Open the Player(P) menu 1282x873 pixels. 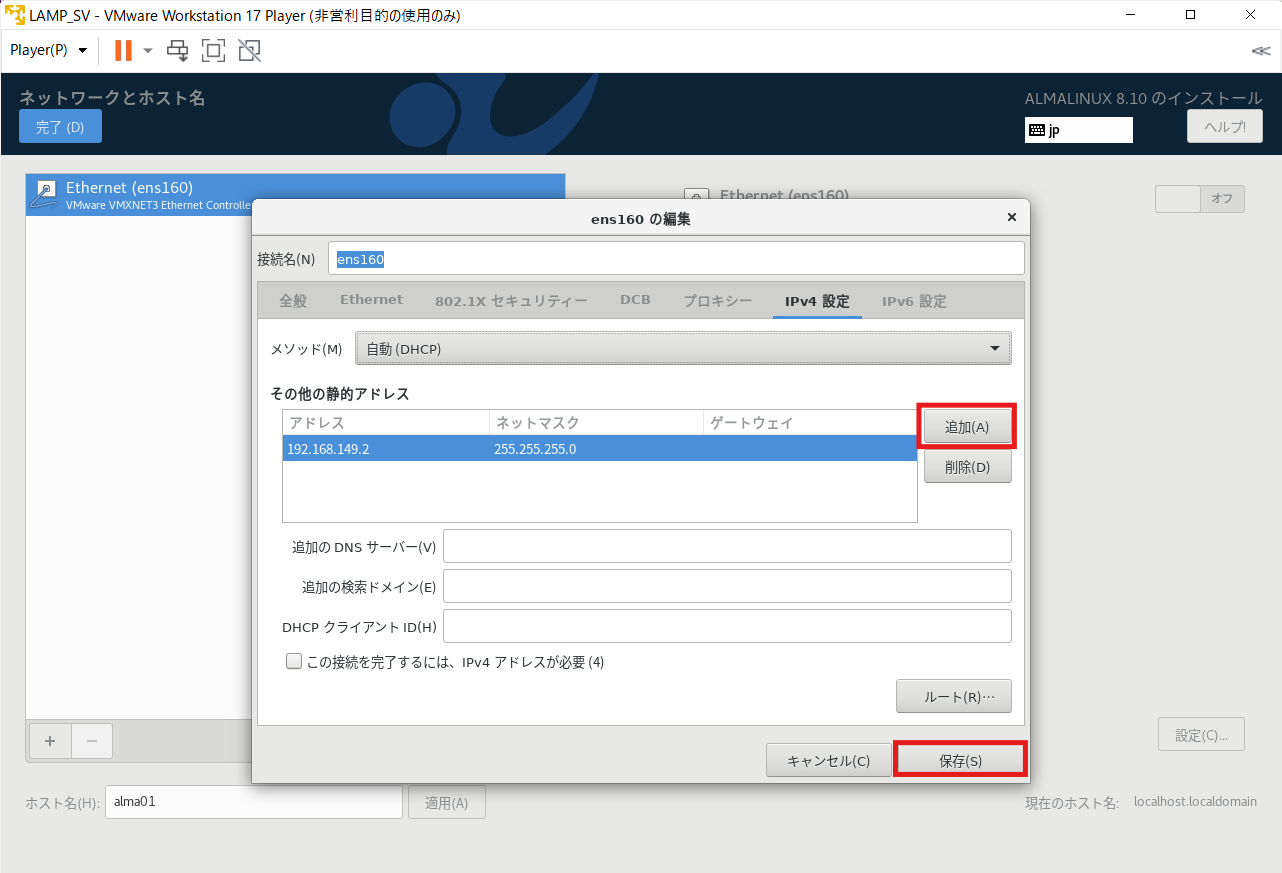point(49,50)
